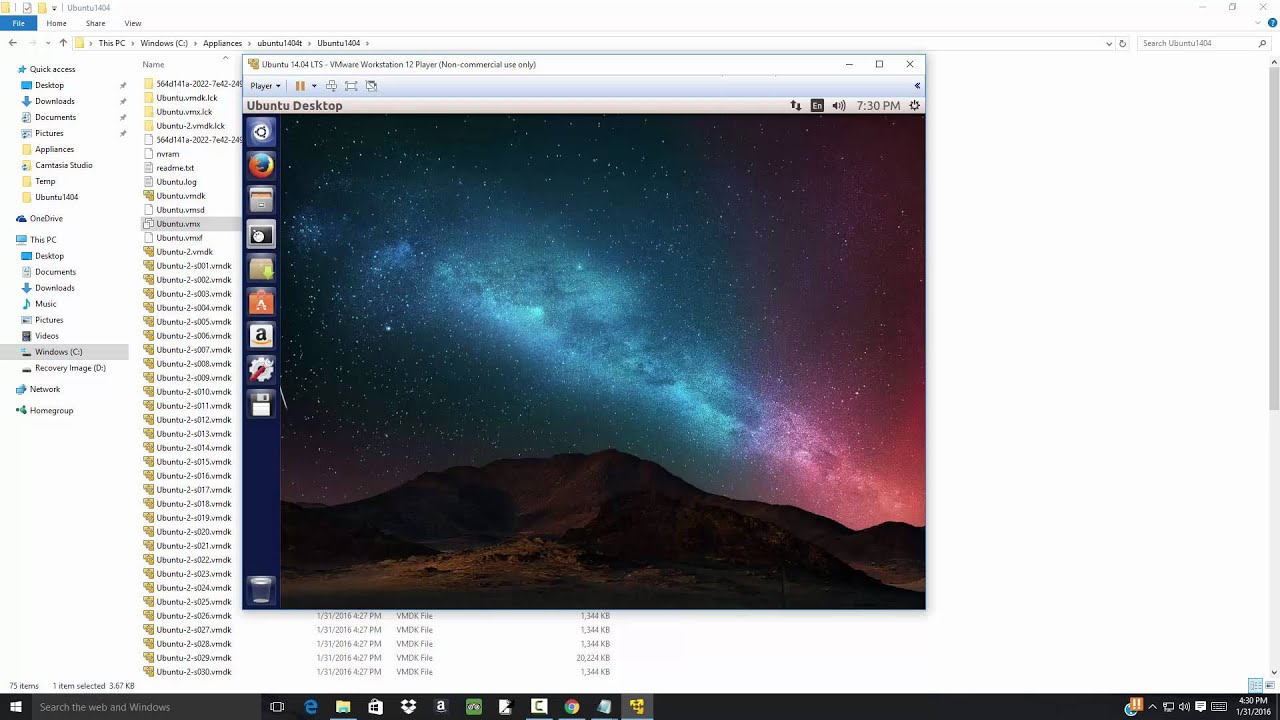Open the Trash in Ubuntu launcher
This screenshot has height=720, width=1280.
coord(261,590)
